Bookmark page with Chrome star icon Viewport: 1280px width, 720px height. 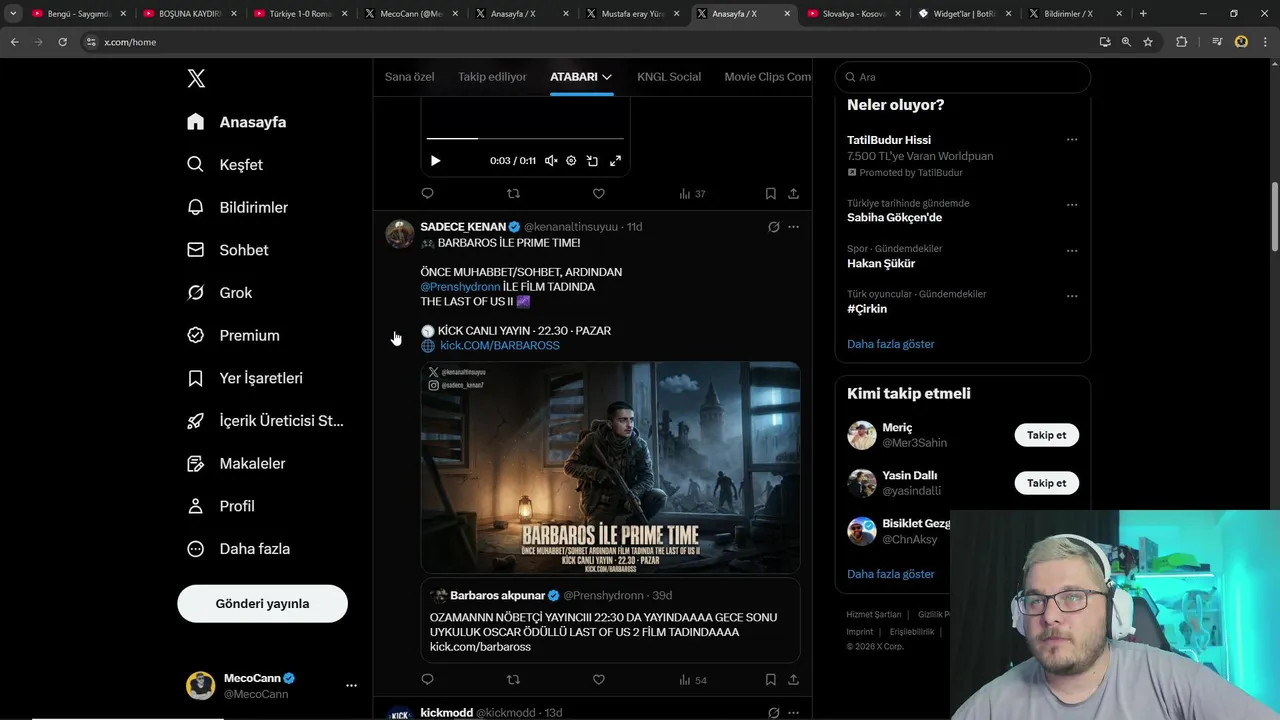pyautogui.click(x=1148, y=42)
